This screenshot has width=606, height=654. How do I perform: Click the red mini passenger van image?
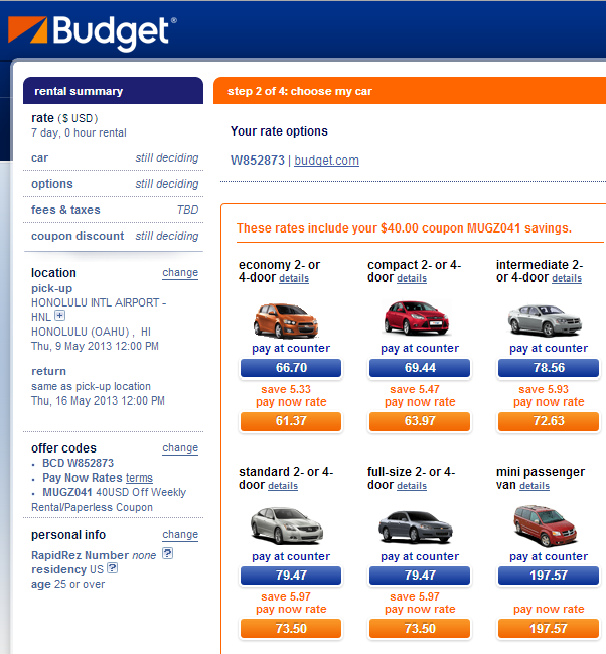coord(545,526)
